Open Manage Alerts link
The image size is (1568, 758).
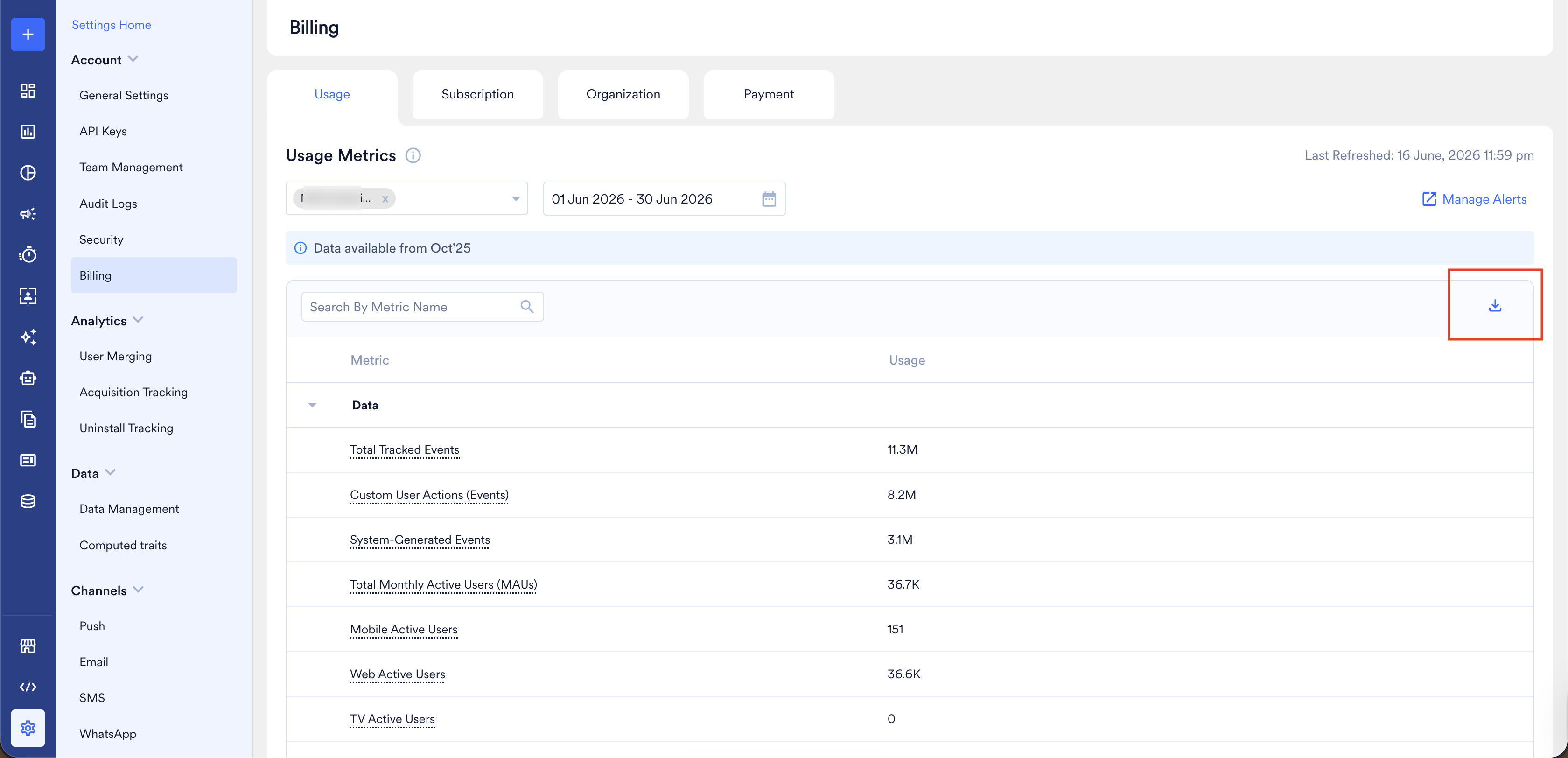pyautogui.click(x=1474, y=199)
